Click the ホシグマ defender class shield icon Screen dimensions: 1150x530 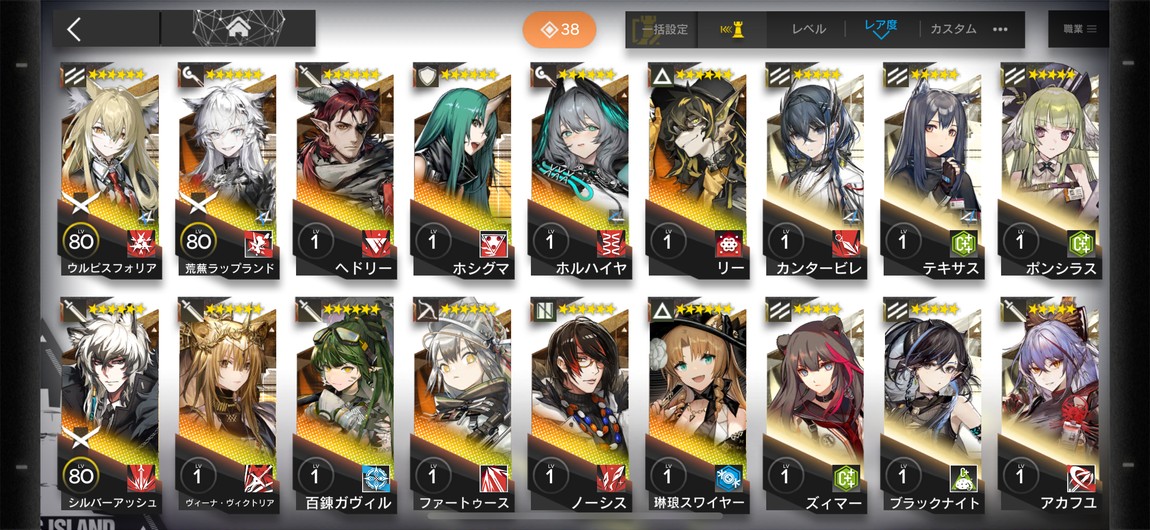pyautogui.click(x=426, y=75)
